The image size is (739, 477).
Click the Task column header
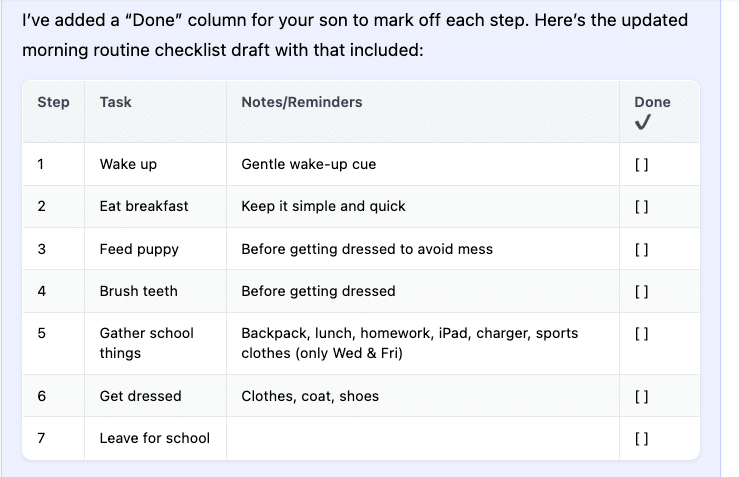click(115, 102)
